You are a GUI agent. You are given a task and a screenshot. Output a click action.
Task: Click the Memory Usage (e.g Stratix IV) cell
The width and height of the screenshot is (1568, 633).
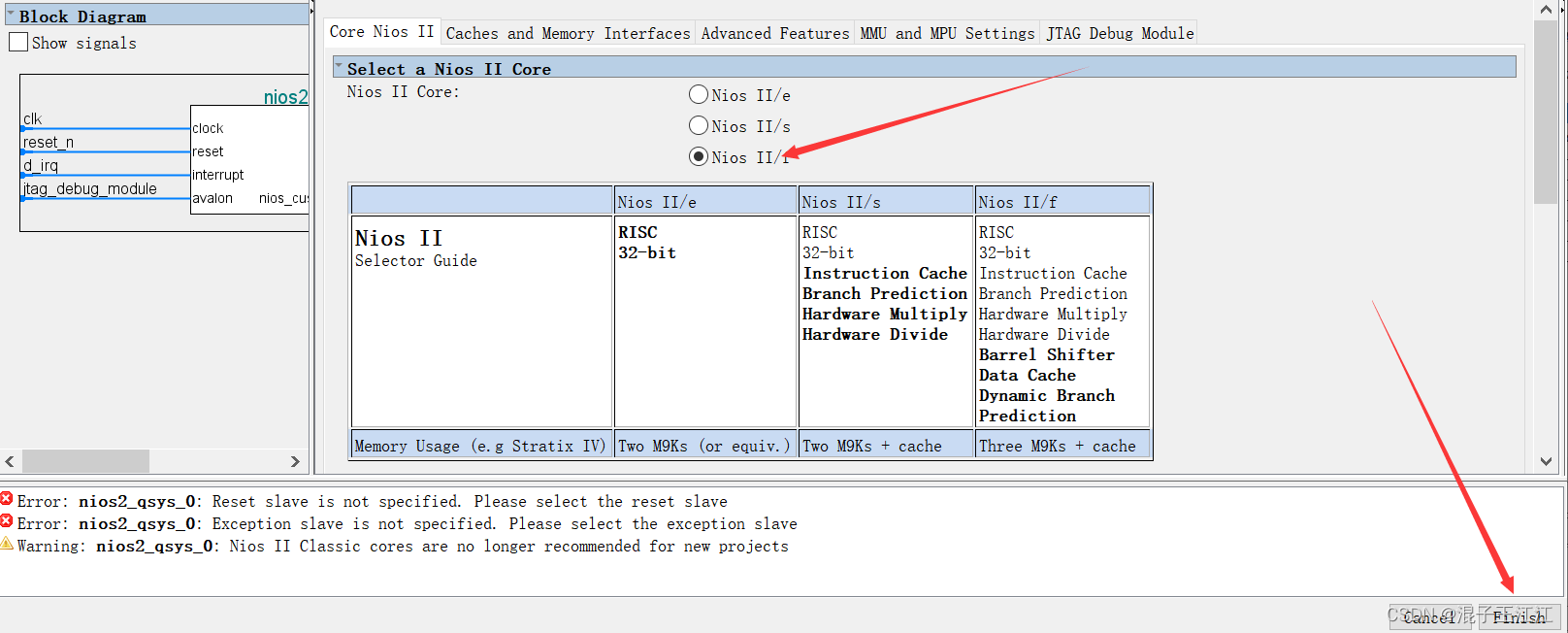(481, 445)
